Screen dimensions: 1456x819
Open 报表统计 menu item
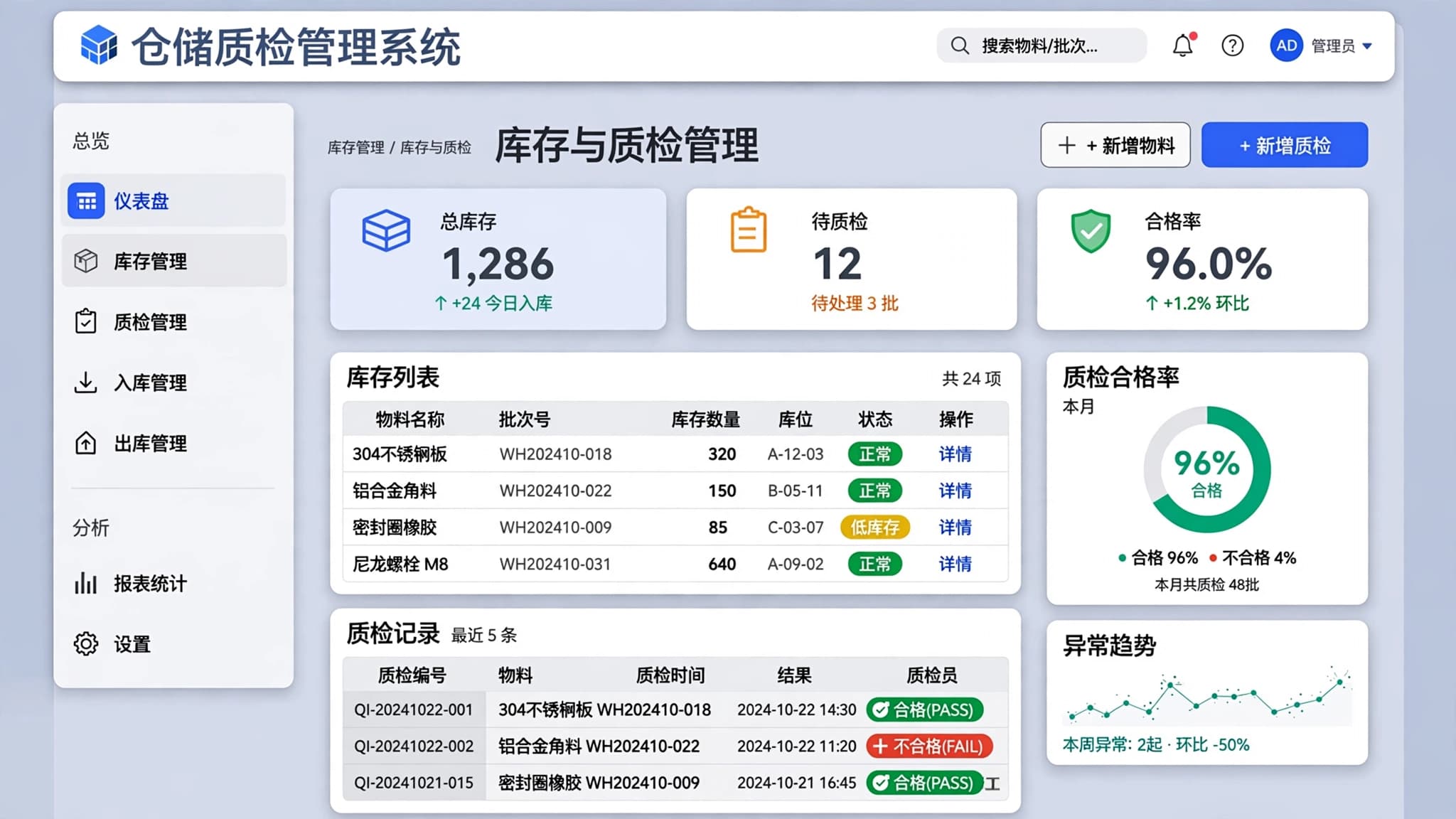(x=173, y=583)
